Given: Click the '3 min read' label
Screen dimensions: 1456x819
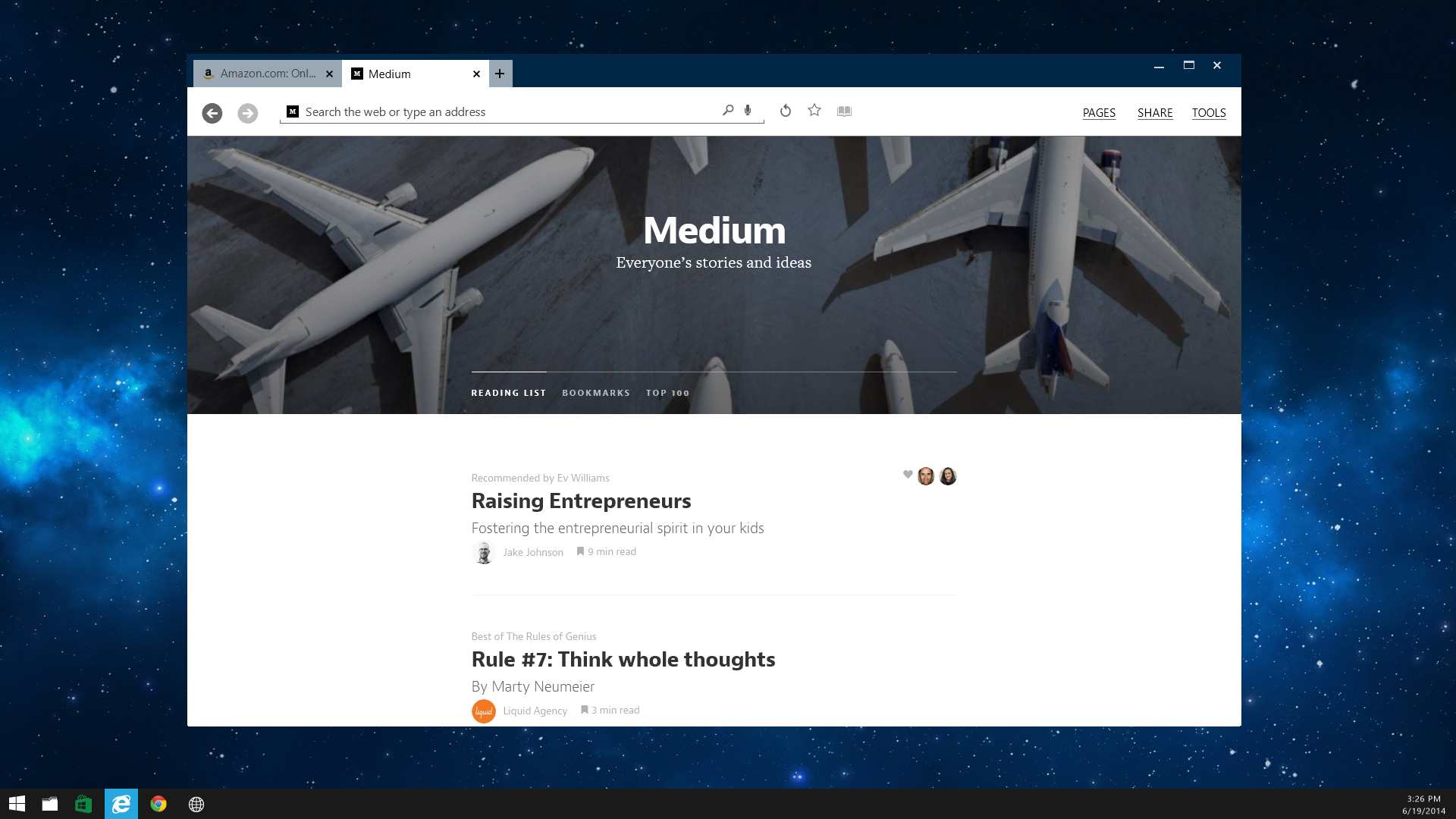Looking at the screenshot, I should coord(616,710).
